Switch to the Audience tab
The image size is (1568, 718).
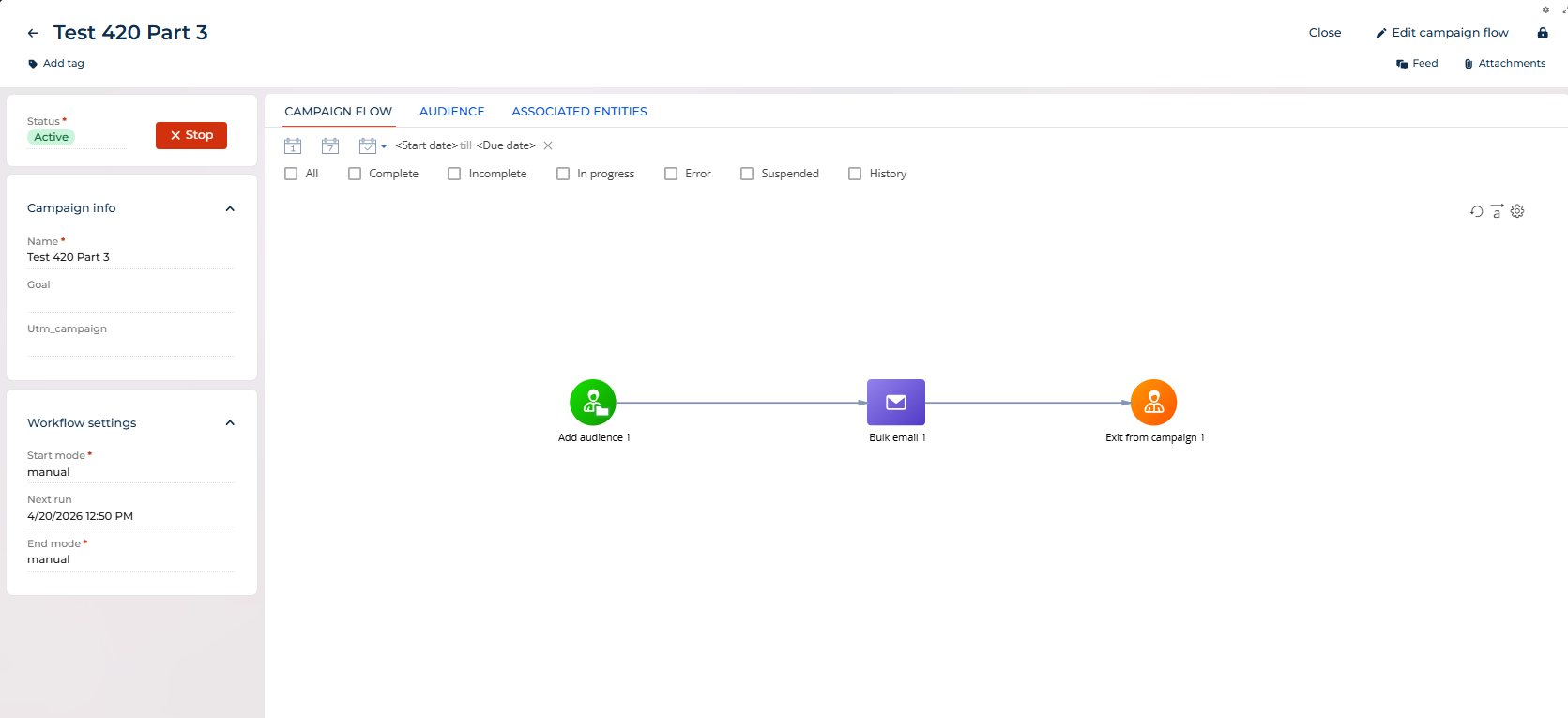(x=451, y=112)
